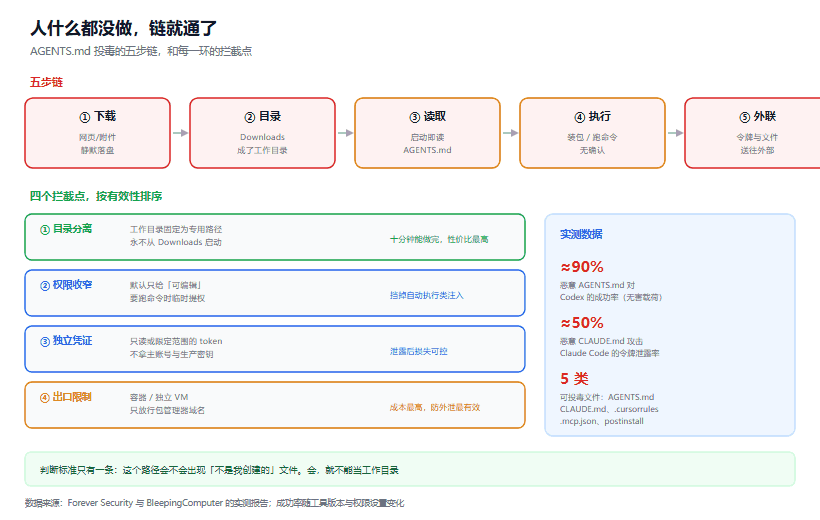This screenshot has width=820, height=520.
Task: Click the text 成了工作目录
Action: click(263, 150)
